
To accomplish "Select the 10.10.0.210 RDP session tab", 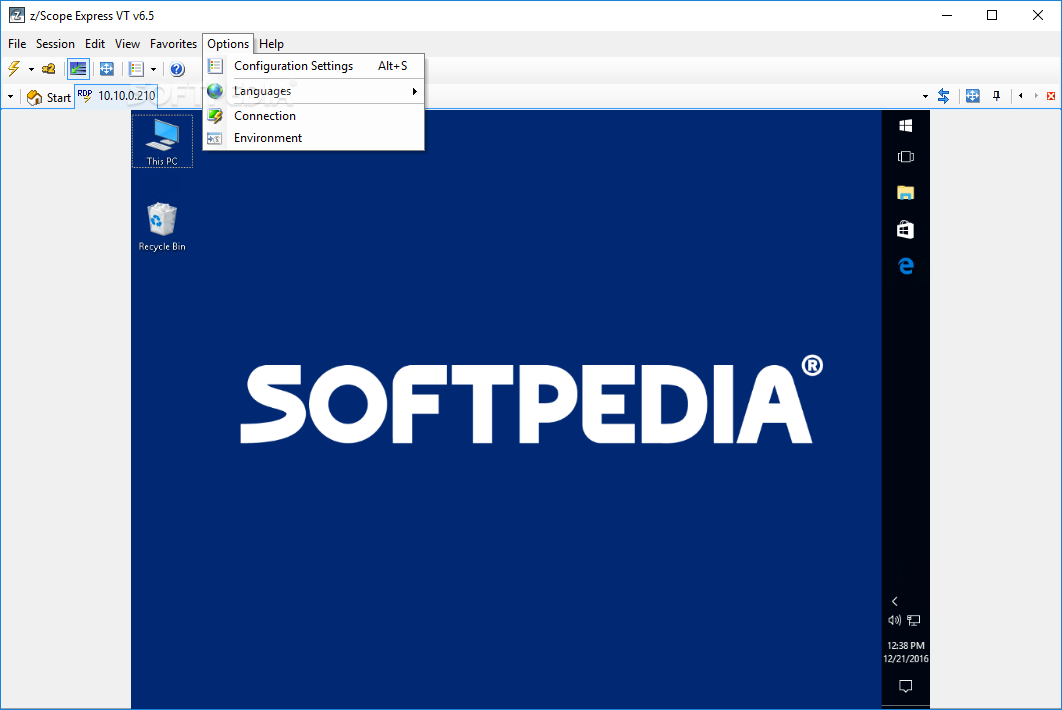I will (x=116, y=96).
